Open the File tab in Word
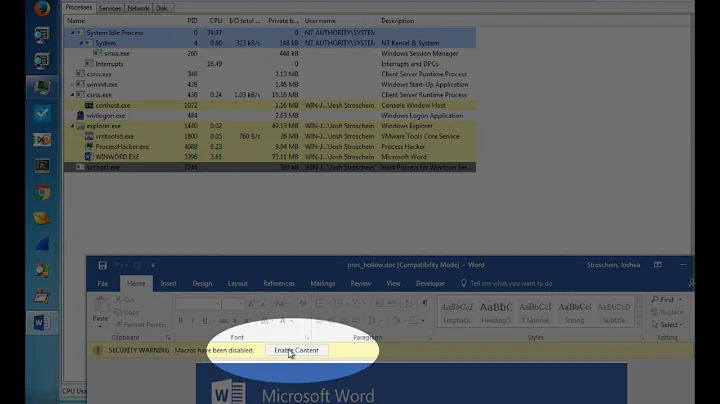Viewport: 720px width, 404px height. tap(103, 284)
